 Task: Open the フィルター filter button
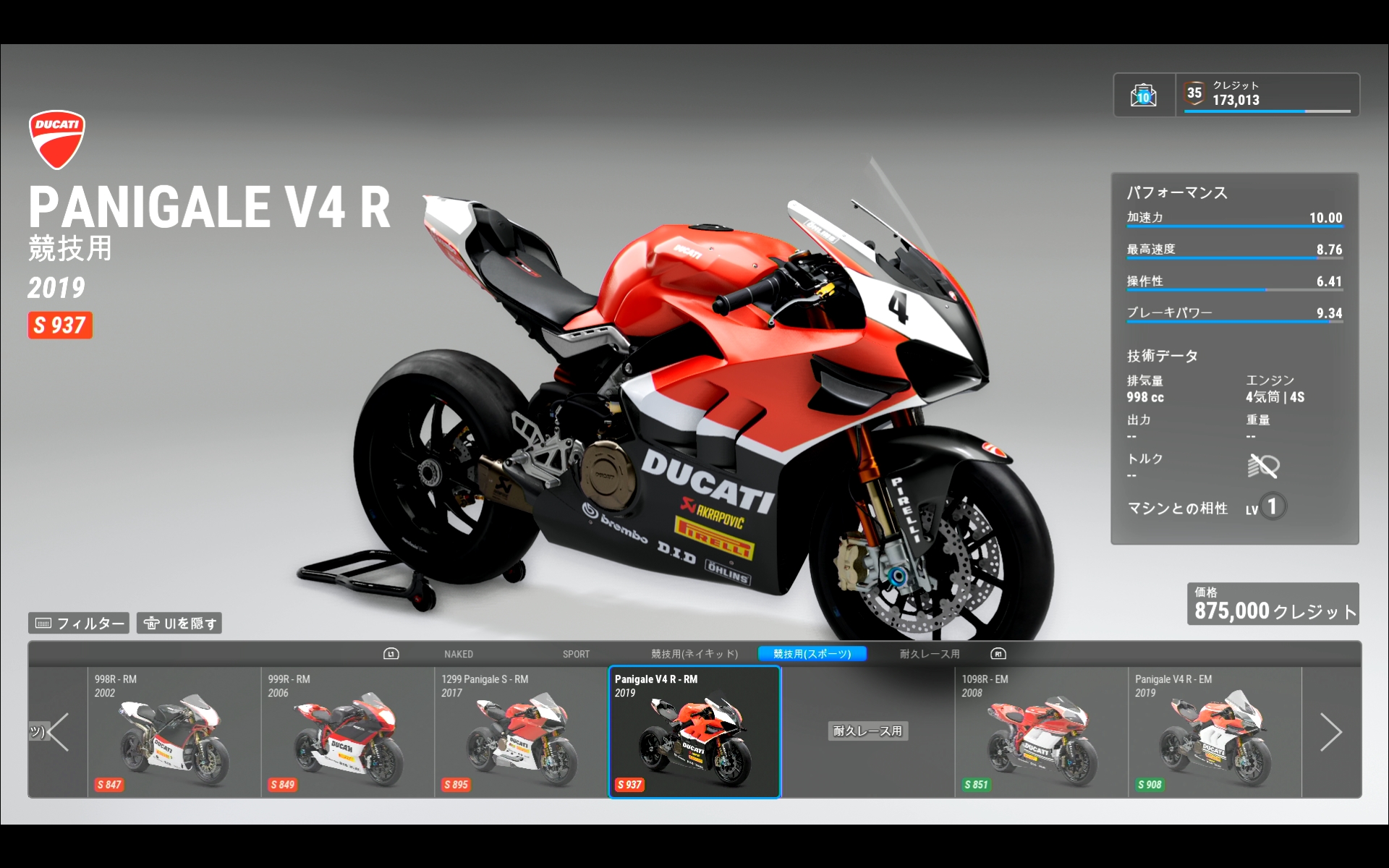[79, 623]
